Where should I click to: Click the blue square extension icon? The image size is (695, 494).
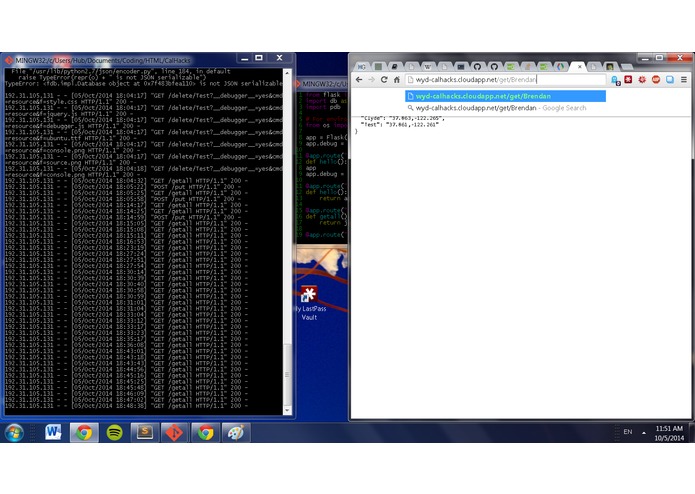[670, 79]
